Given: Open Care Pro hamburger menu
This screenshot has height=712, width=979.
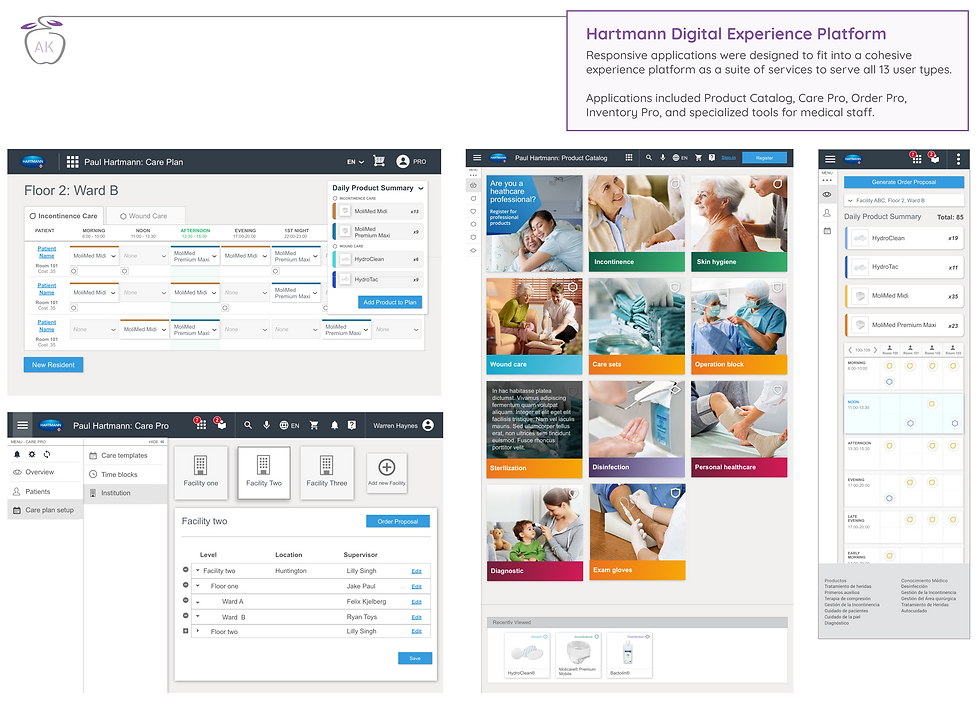Looking at the screenshot, I should 22,425.
